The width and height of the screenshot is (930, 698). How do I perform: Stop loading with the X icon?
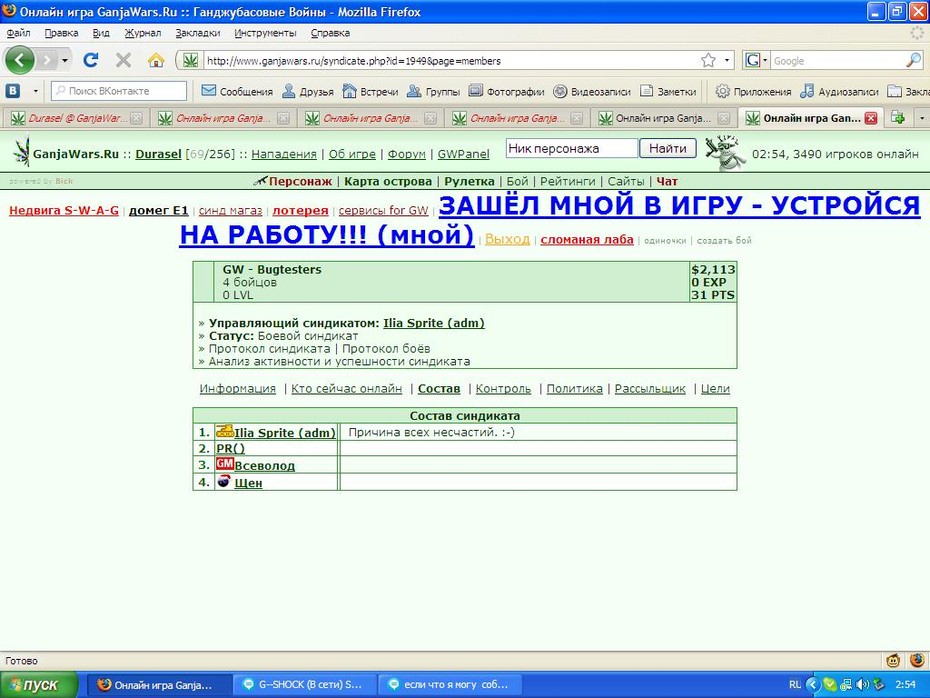coord(123,60)
